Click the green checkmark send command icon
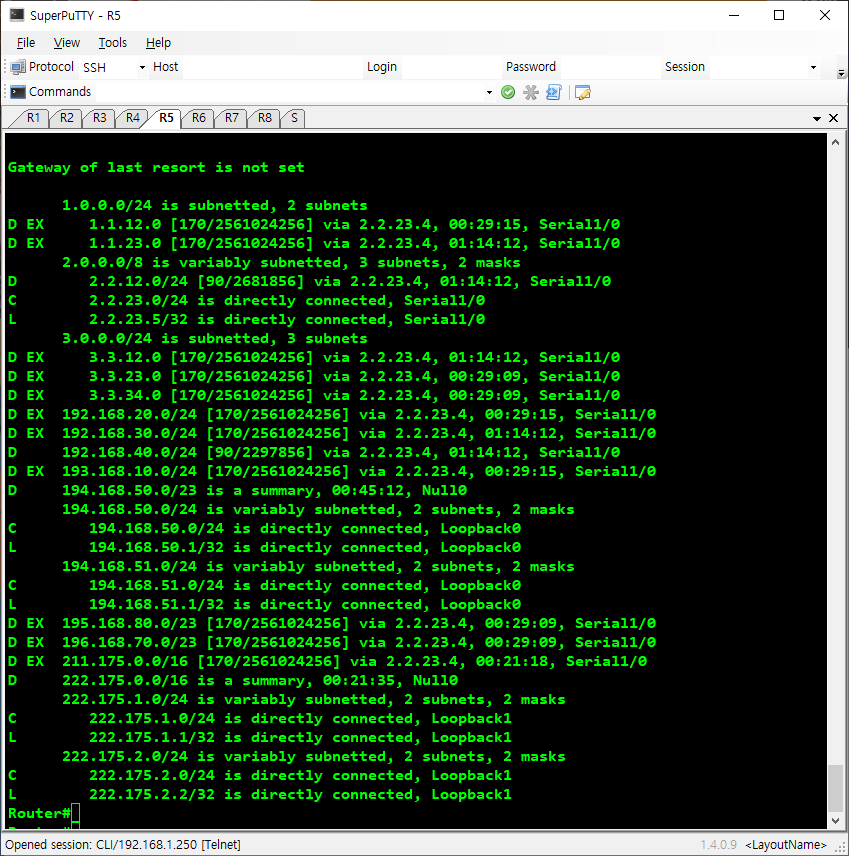 [x=508, y=92]
